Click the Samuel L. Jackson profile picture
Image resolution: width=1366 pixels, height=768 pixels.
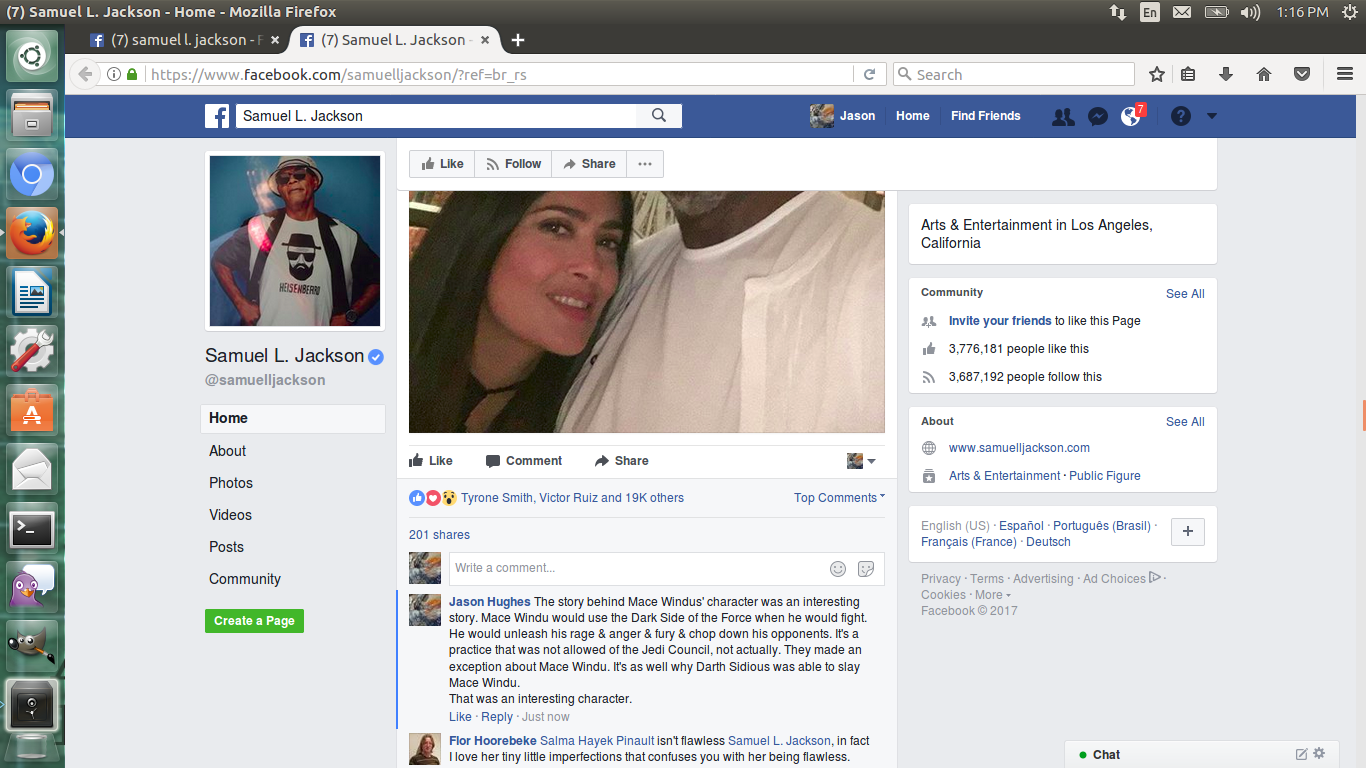pyautogui.click(x=295, y=241)
